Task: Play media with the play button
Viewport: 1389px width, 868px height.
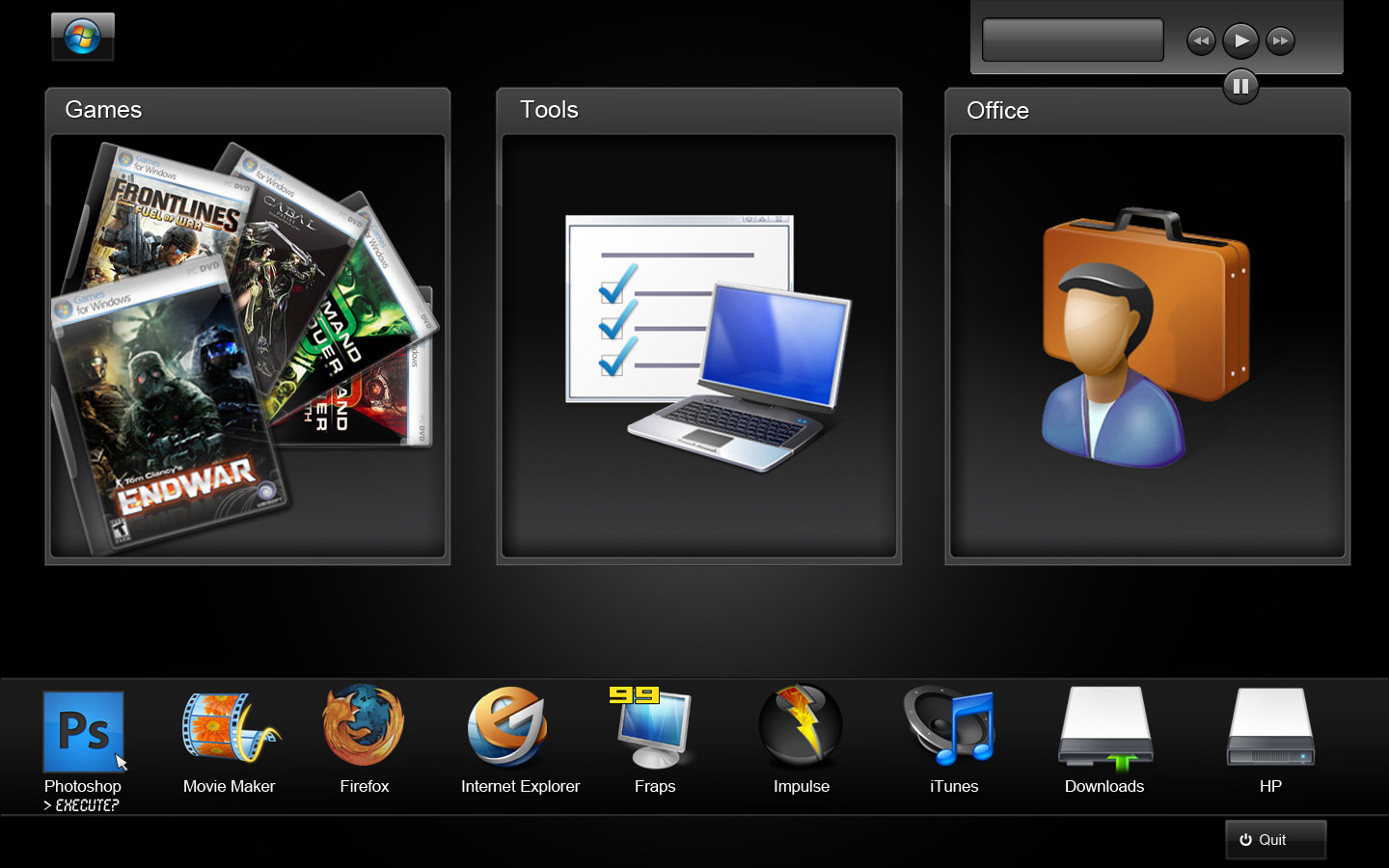Action: coord(1240,41)
